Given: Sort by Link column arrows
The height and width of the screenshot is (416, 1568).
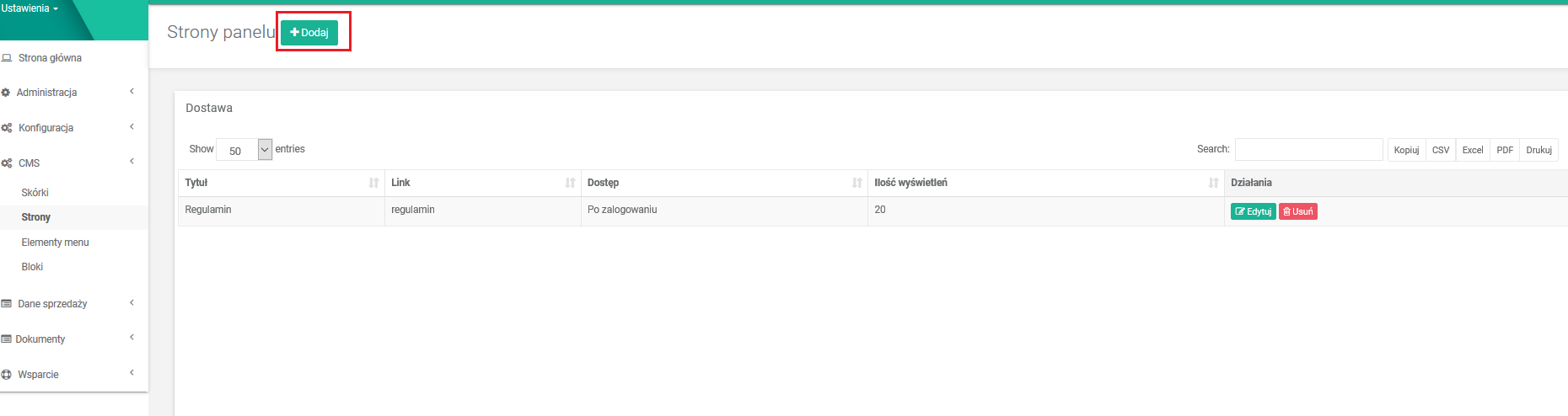Looking at the screenshot, I should [570, 183].
